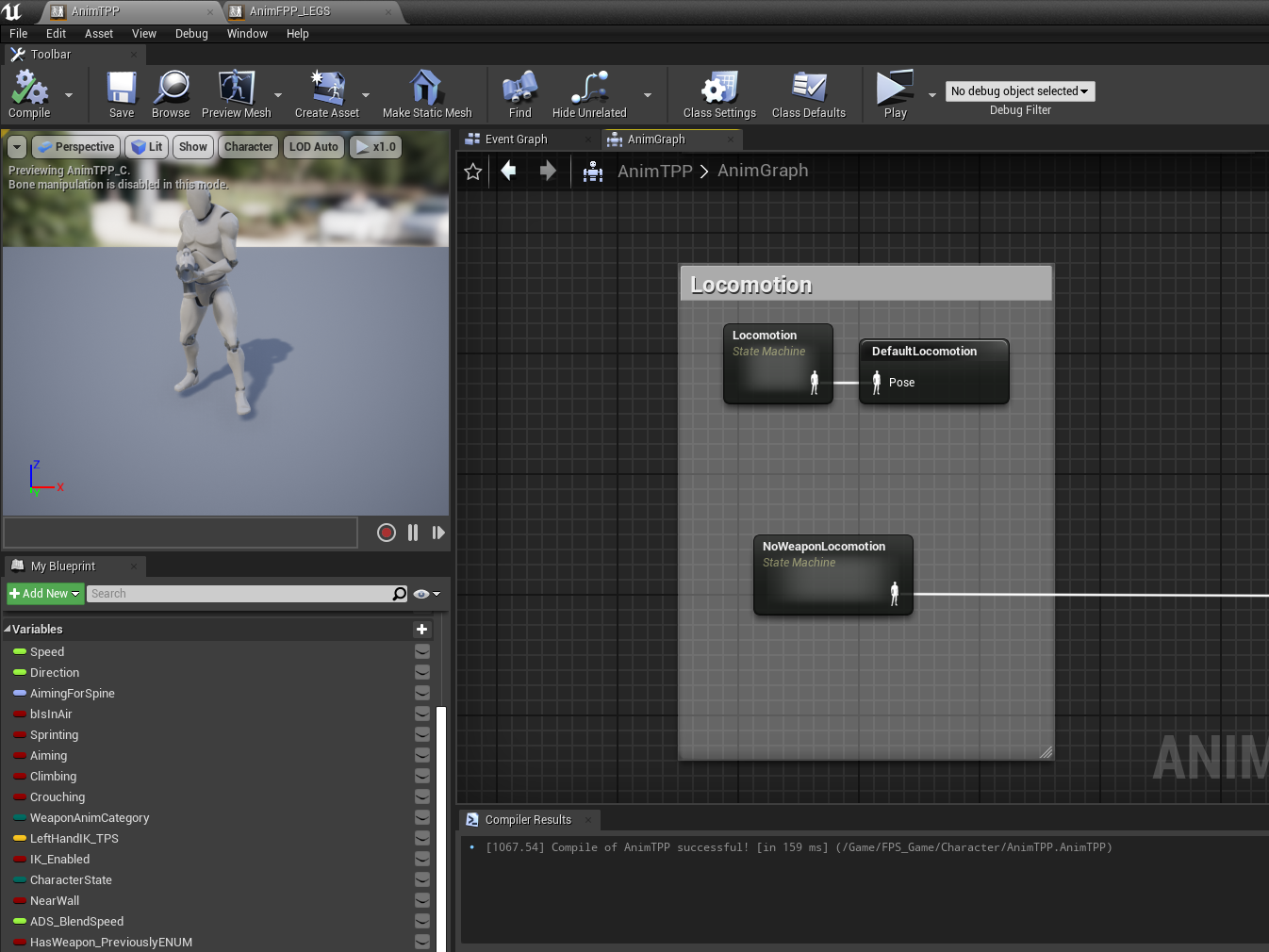The width and height of the screenshot is (1269, 952).
Task: Open the Add New dropdown
Action: click(x=45, y=594)
